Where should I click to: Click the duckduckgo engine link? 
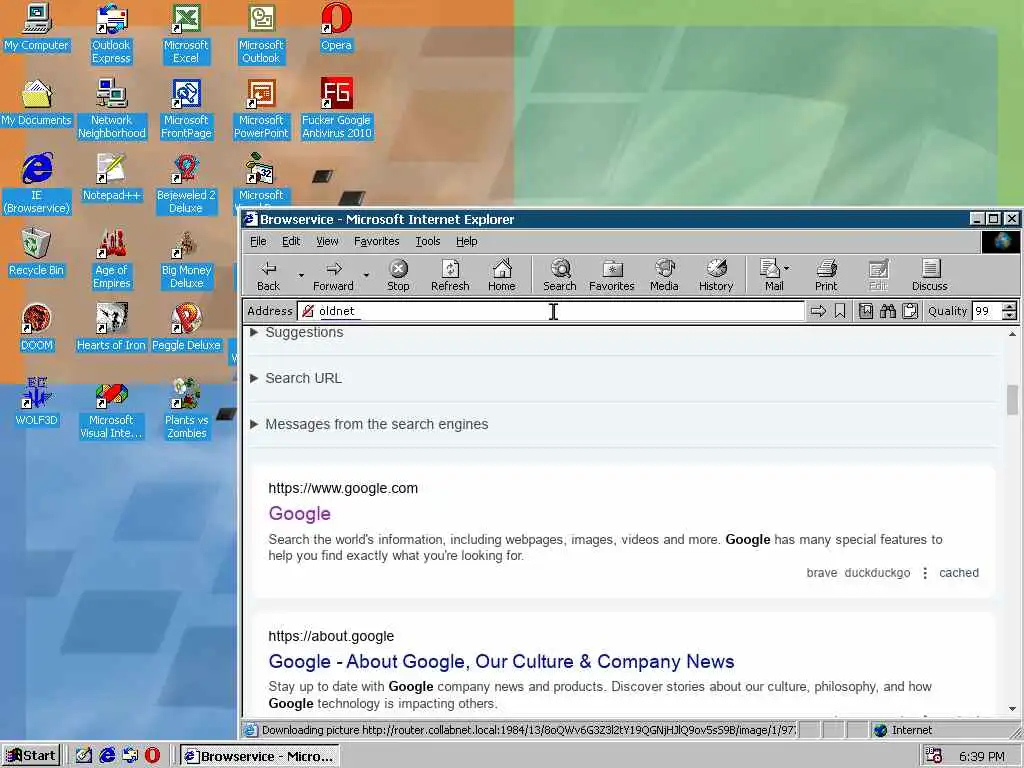click(877, 573)
